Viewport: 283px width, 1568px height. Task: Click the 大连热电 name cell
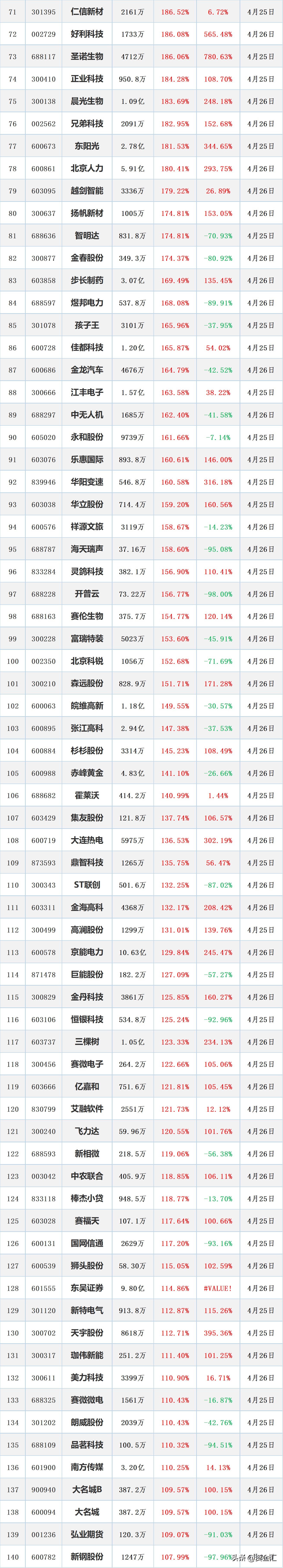click(87, 840)
